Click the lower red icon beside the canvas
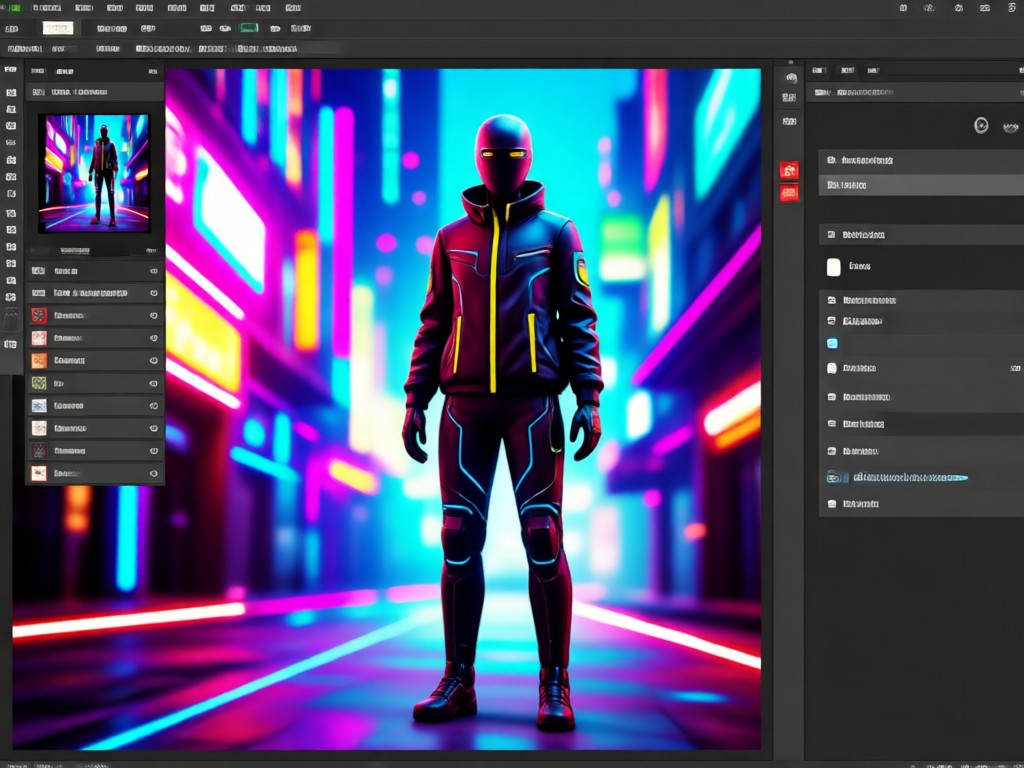 [x=789, y=193]
